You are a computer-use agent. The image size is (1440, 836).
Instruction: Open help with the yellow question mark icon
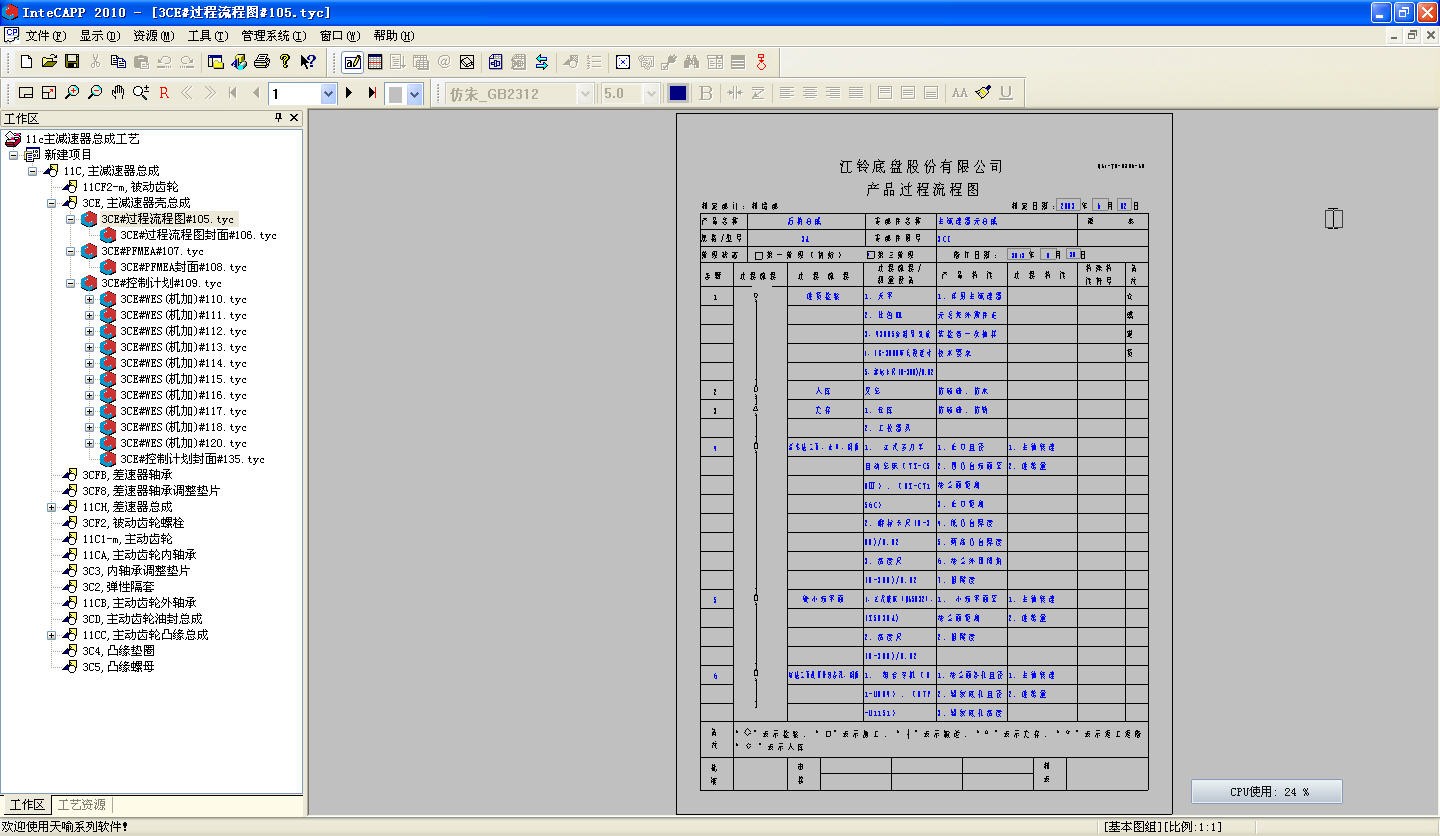(285, 62)
